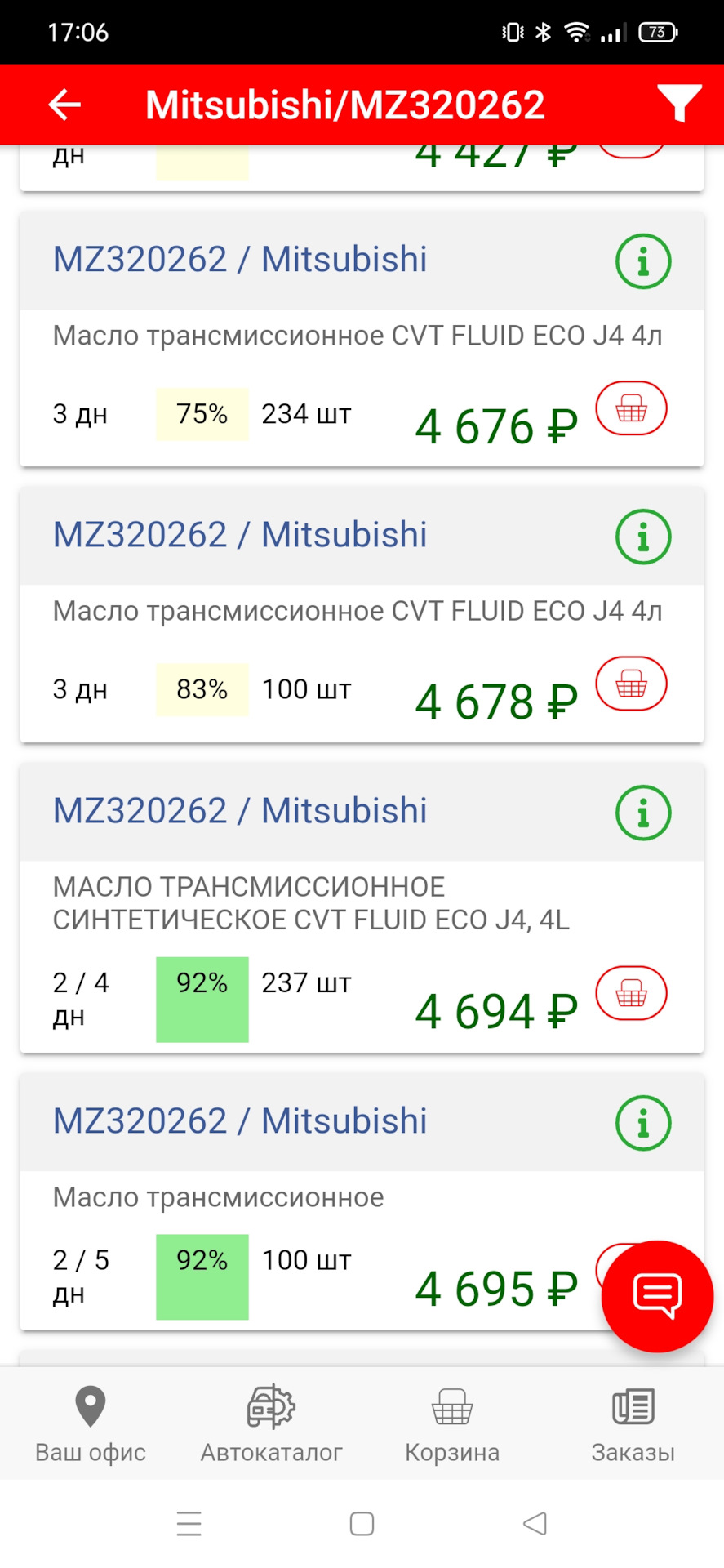
Task: Tap the 83% yellow probability badge
Action: pos(202,689)
